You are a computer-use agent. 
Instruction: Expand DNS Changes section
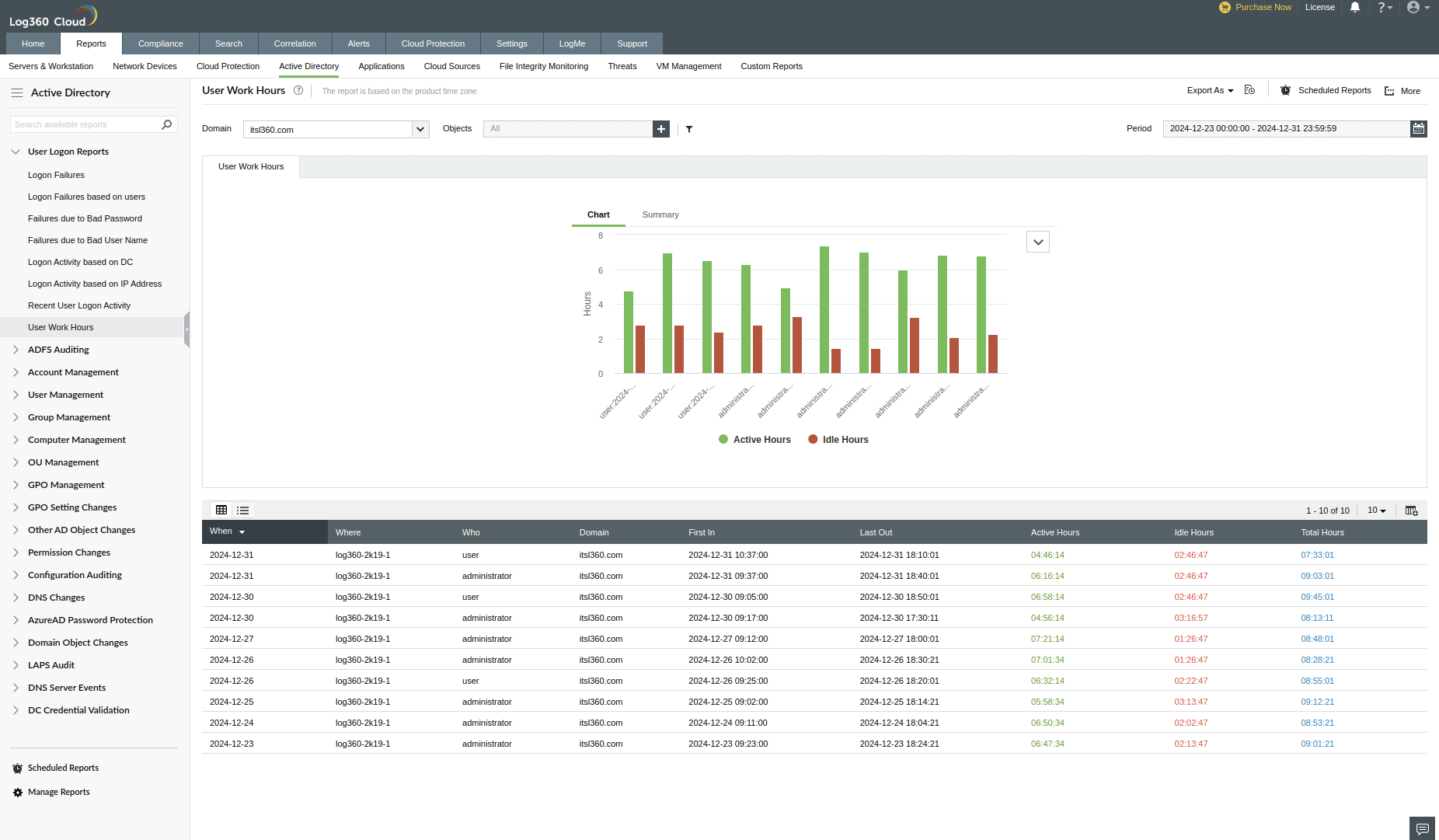[x=16, y=598]
